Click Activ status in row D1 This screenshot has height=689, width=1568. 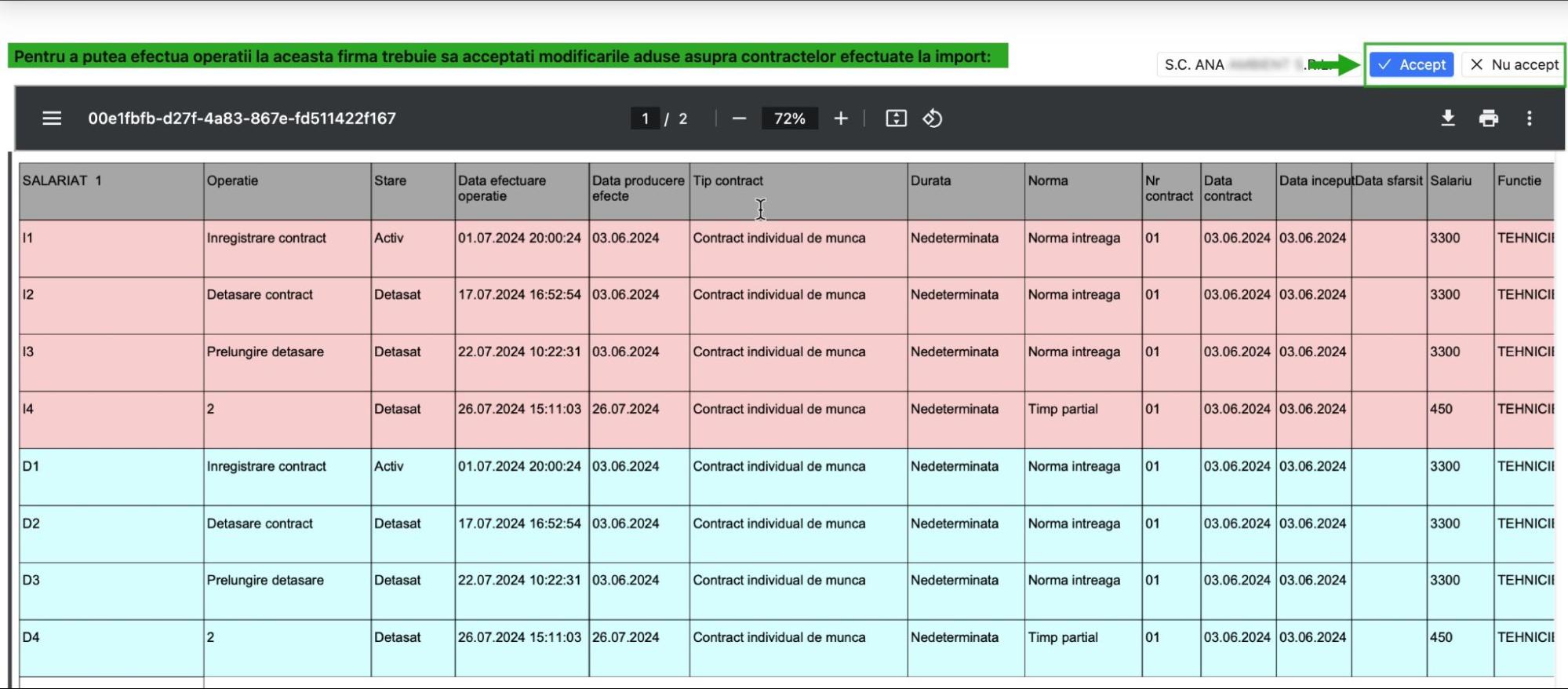coord(388,466)
